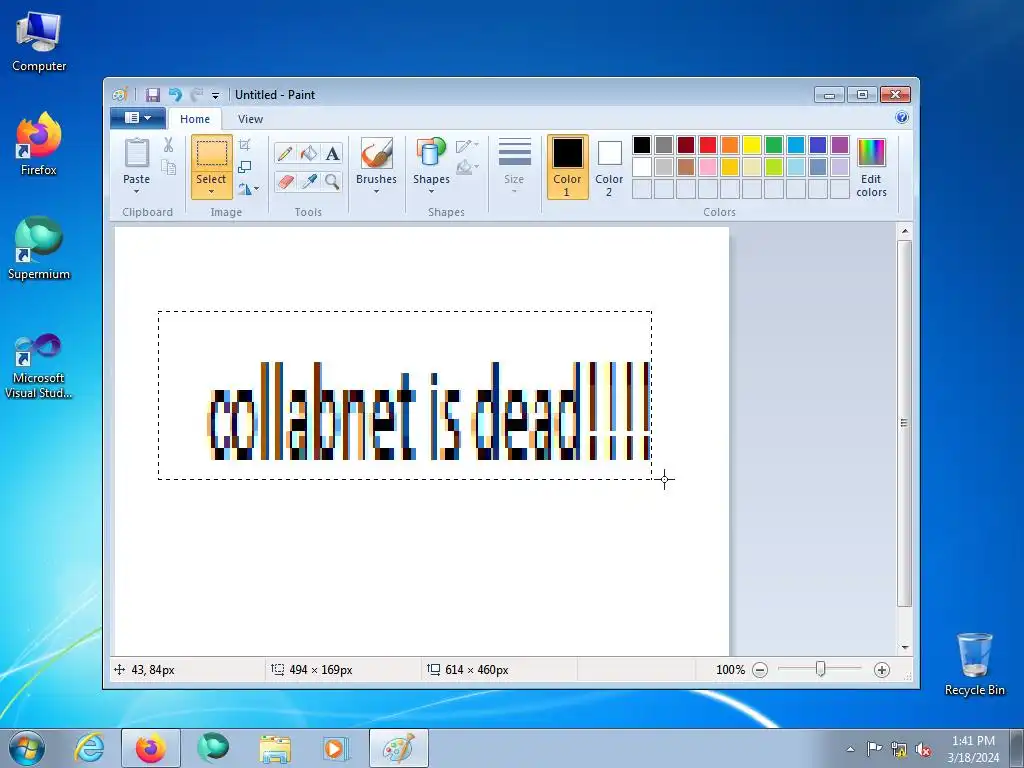1024x768 pixels.
Task: Choose the purple color swatch
Action: click(x=840, y=145)
